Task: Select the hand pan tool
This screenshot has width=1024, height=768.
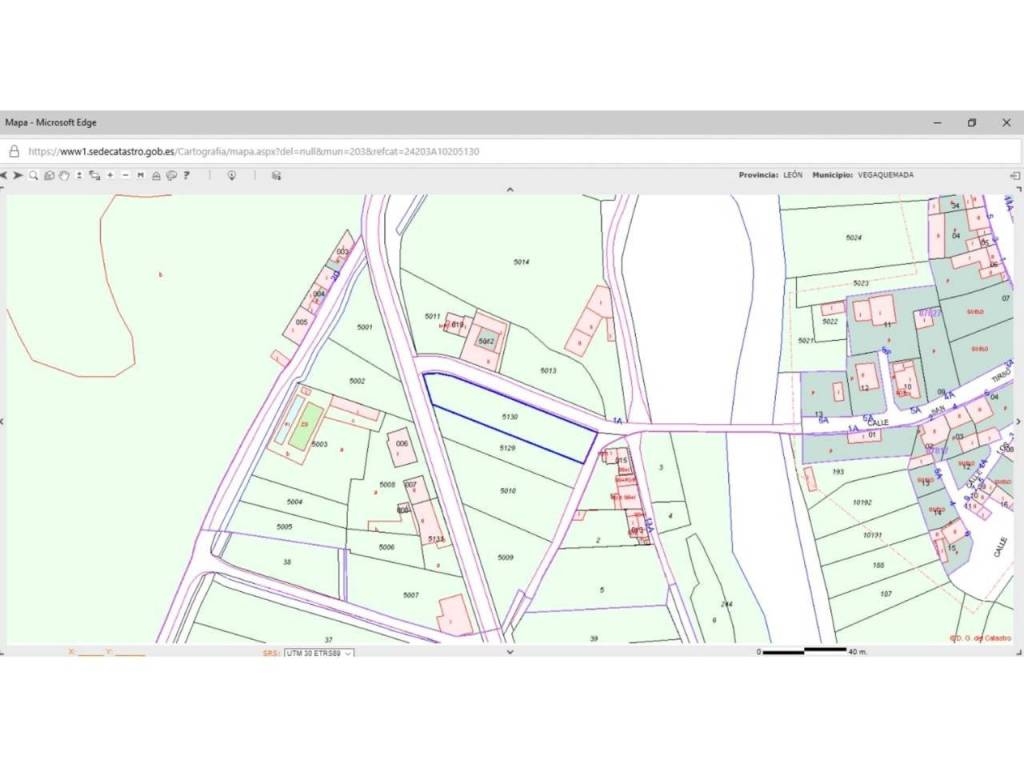Action: (63, 175)
